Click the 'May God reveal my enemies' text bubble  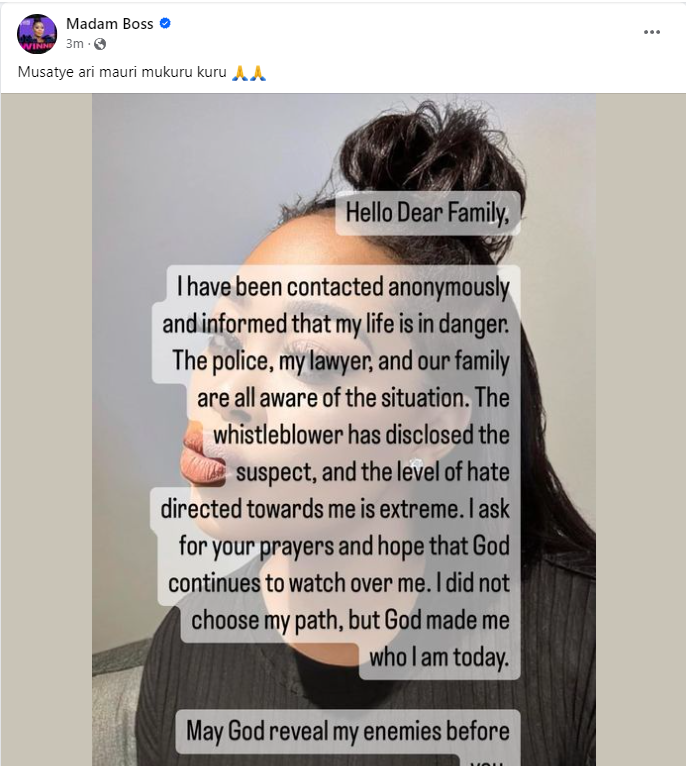[x=347, y=731]
